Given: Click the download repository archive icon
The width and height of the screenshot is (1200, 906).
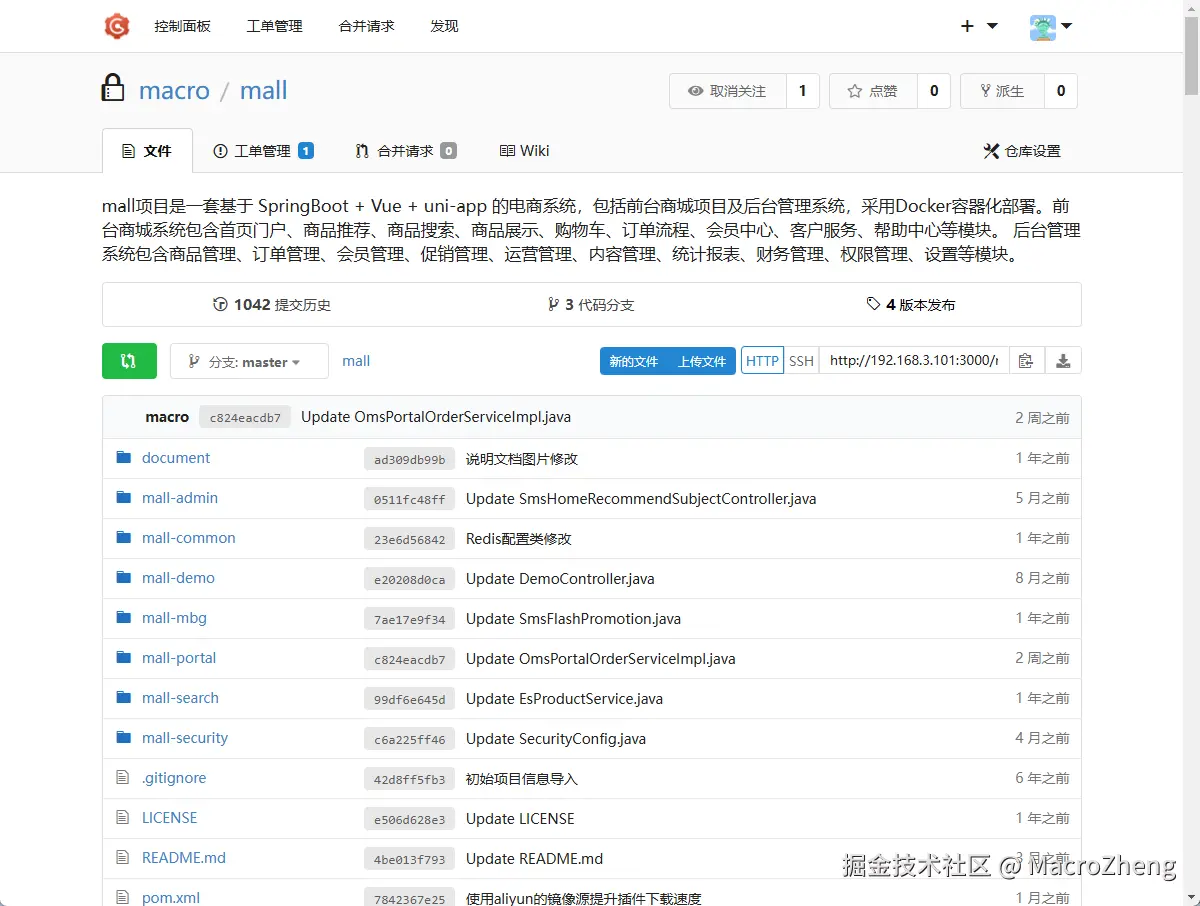Looking at the screenshot, I should pyautogui.click(x=1063, y=361).
